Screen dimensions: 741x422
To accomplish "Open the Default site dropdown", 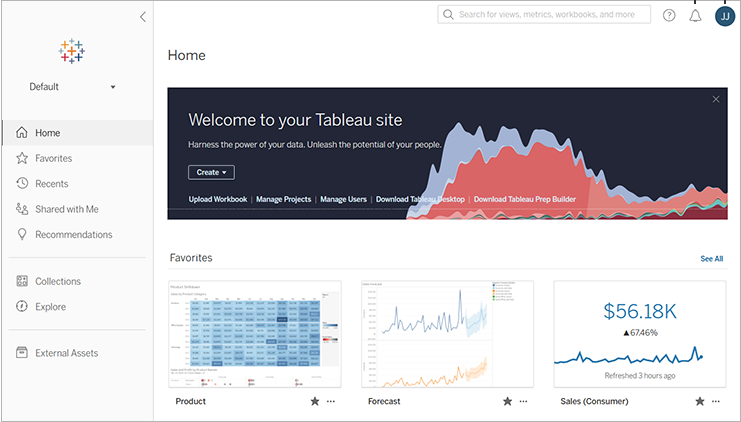I will [x=72, y=87].
